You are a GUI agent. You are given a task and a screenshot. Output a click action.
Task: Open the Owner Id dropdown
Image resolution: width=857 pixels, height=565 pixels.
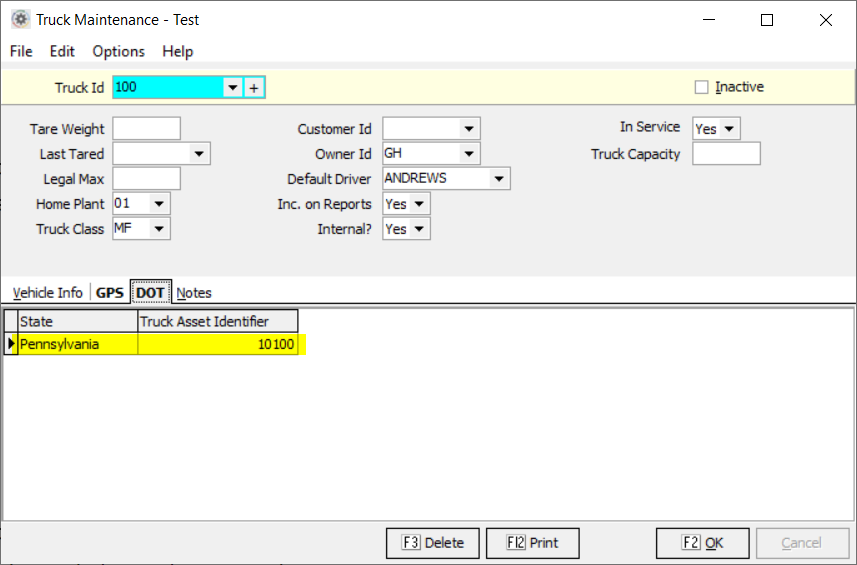pyautogui.click(x=469, y=154)
